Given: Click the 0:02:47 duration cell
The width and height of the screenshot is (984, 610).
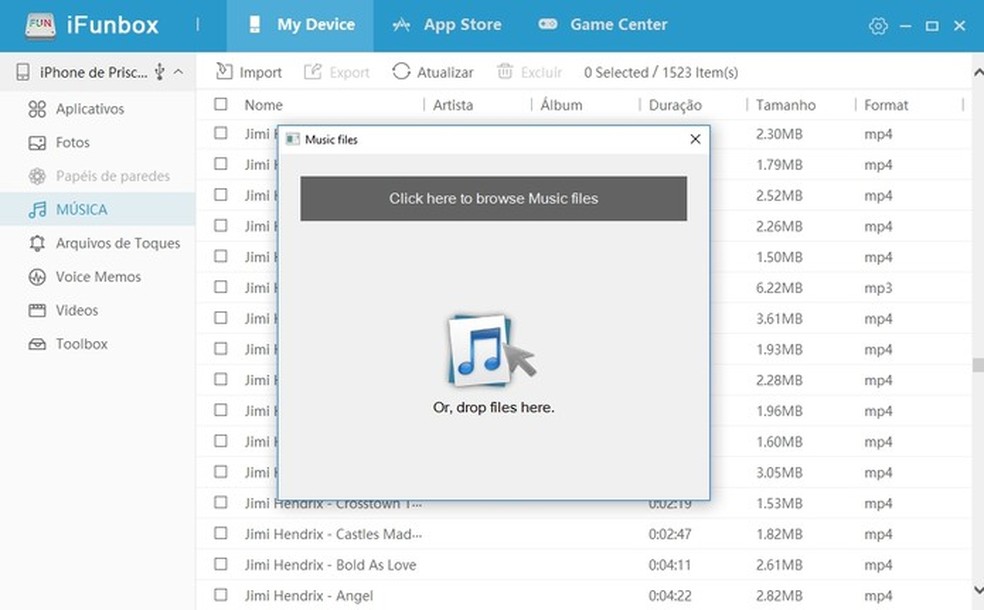Looking at the screenshot, I should pos(670,534).
